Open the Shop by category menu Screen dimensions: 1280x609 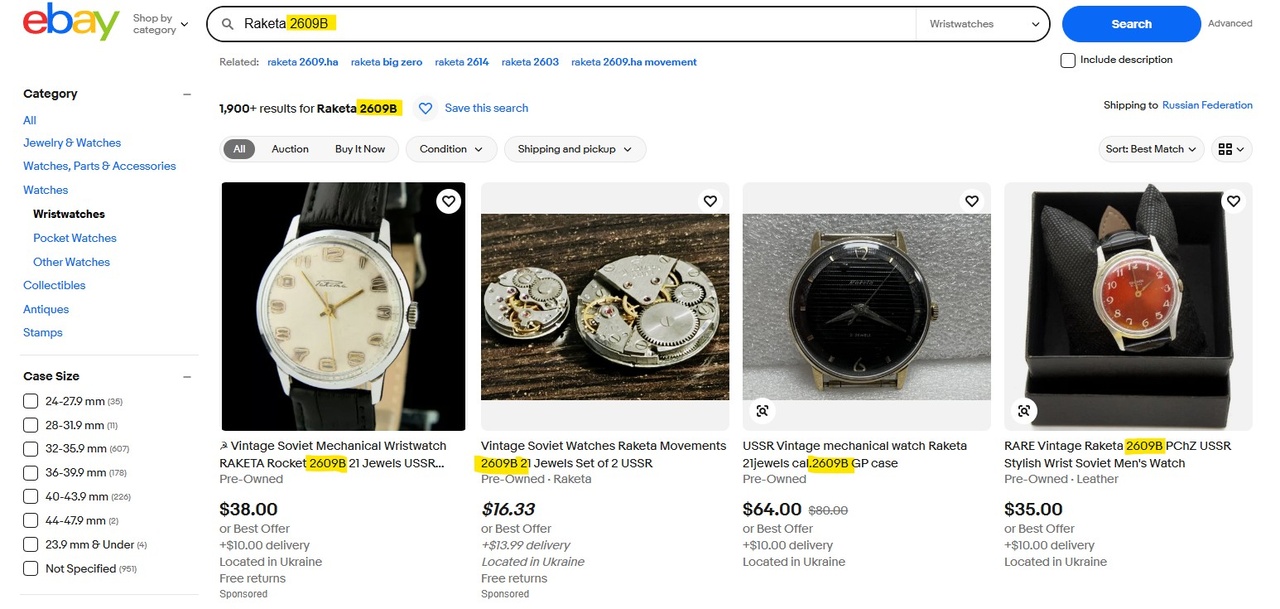[160, 24]
